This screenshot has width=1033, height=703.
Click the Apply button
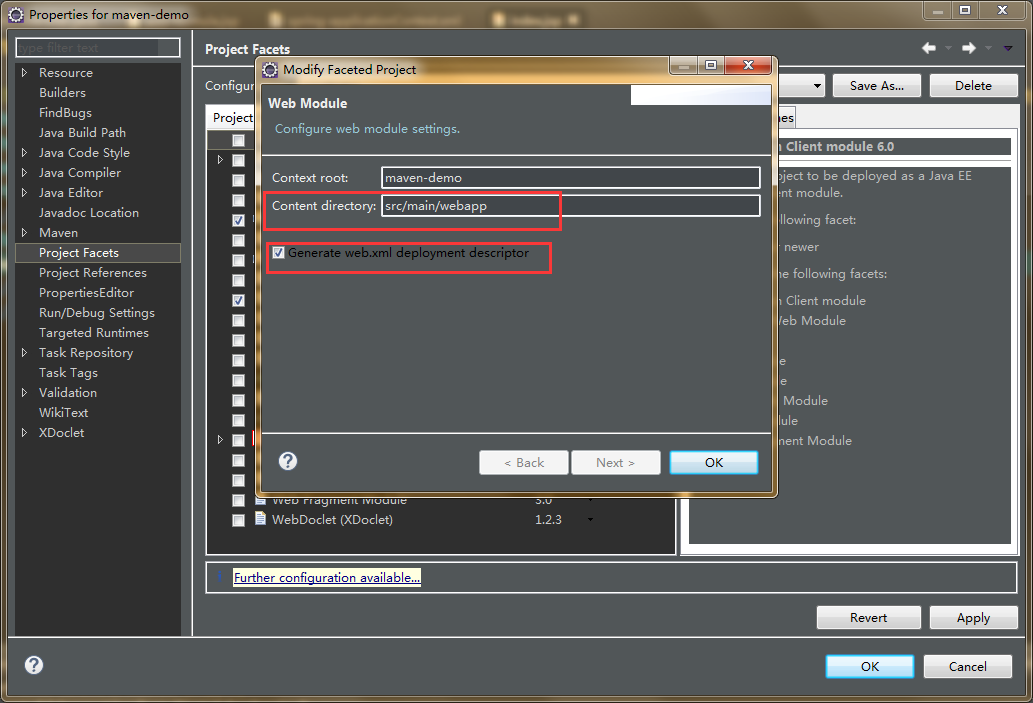973,617
